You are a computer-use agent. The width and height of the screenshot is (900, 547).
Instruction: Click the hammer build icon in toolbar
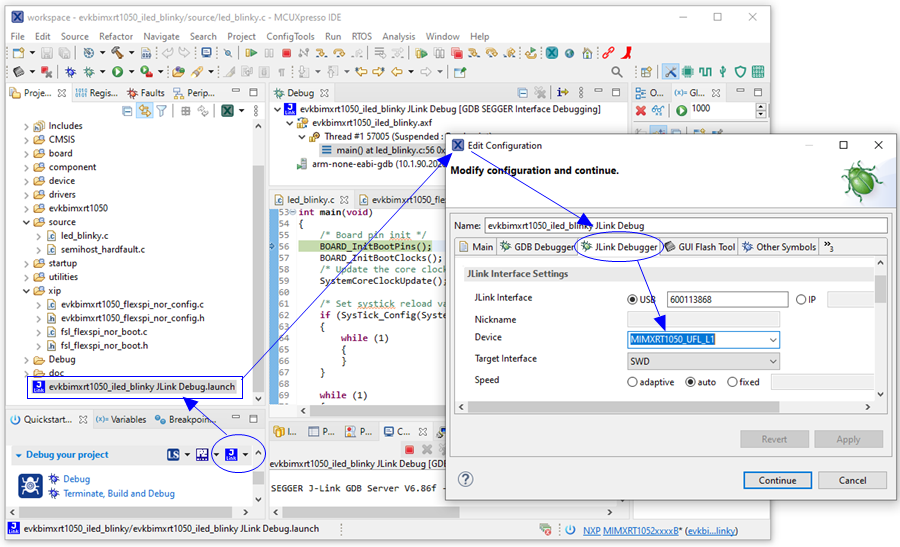coord(117,53)
